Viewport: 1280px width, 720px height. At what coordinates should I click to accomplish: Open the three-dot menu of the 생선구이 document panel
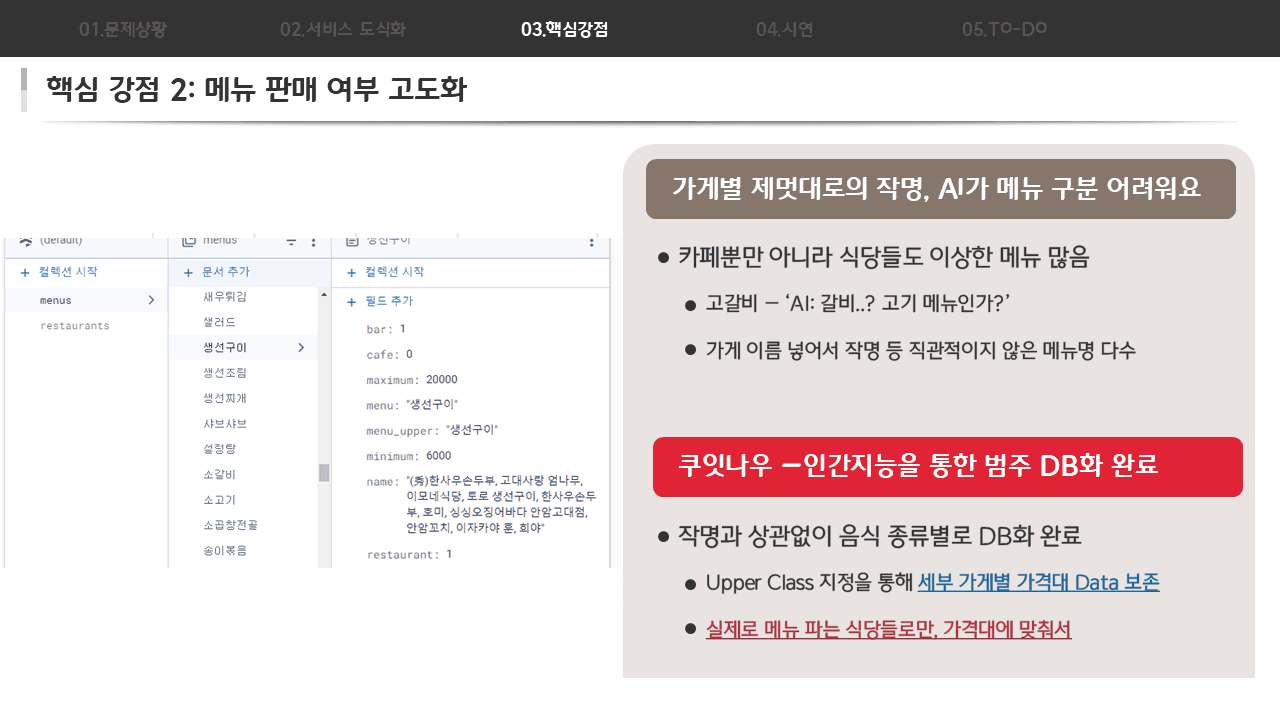click(591, 242)
